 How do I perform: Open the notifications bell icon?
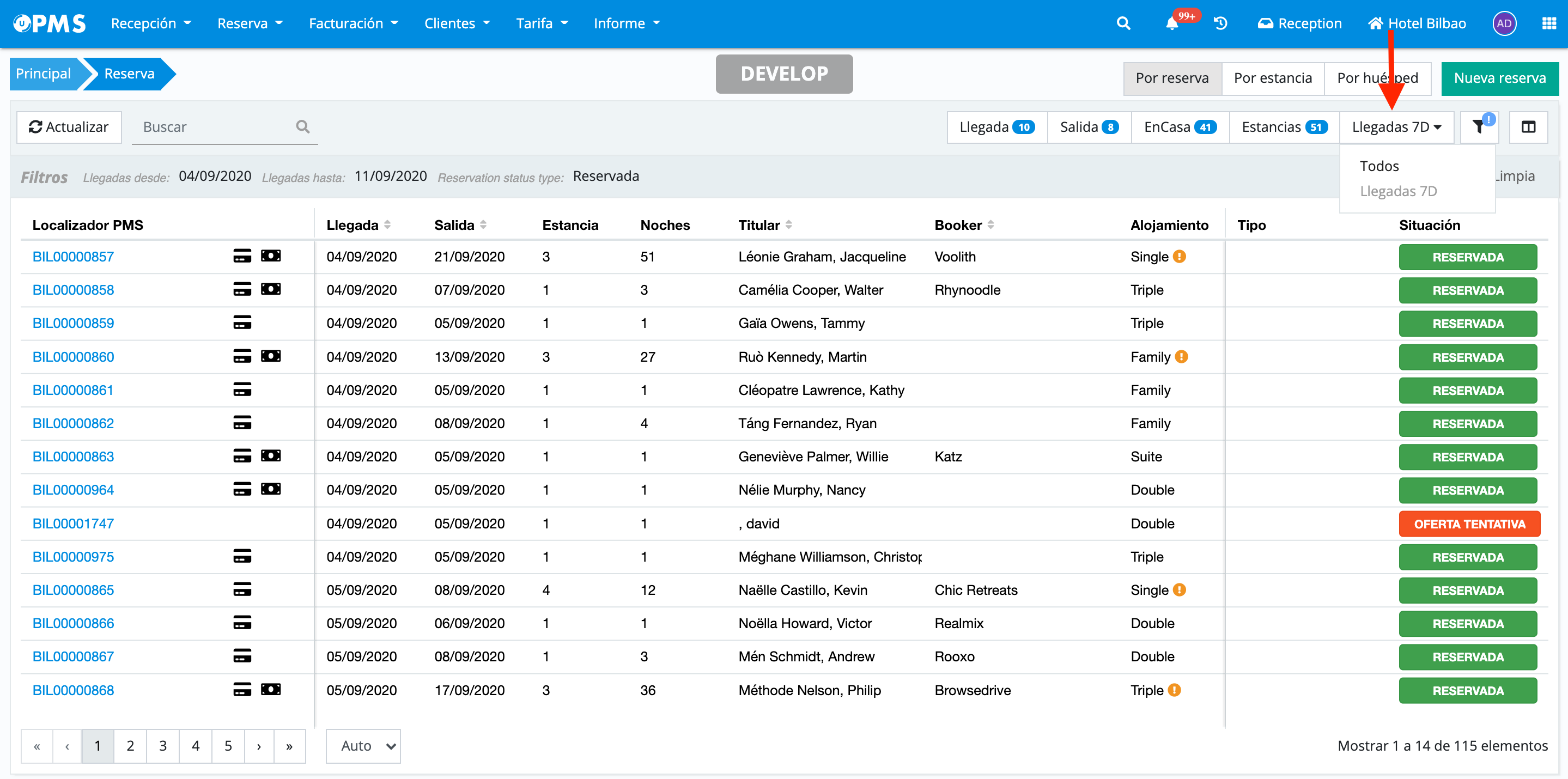tap(1171, 24)
